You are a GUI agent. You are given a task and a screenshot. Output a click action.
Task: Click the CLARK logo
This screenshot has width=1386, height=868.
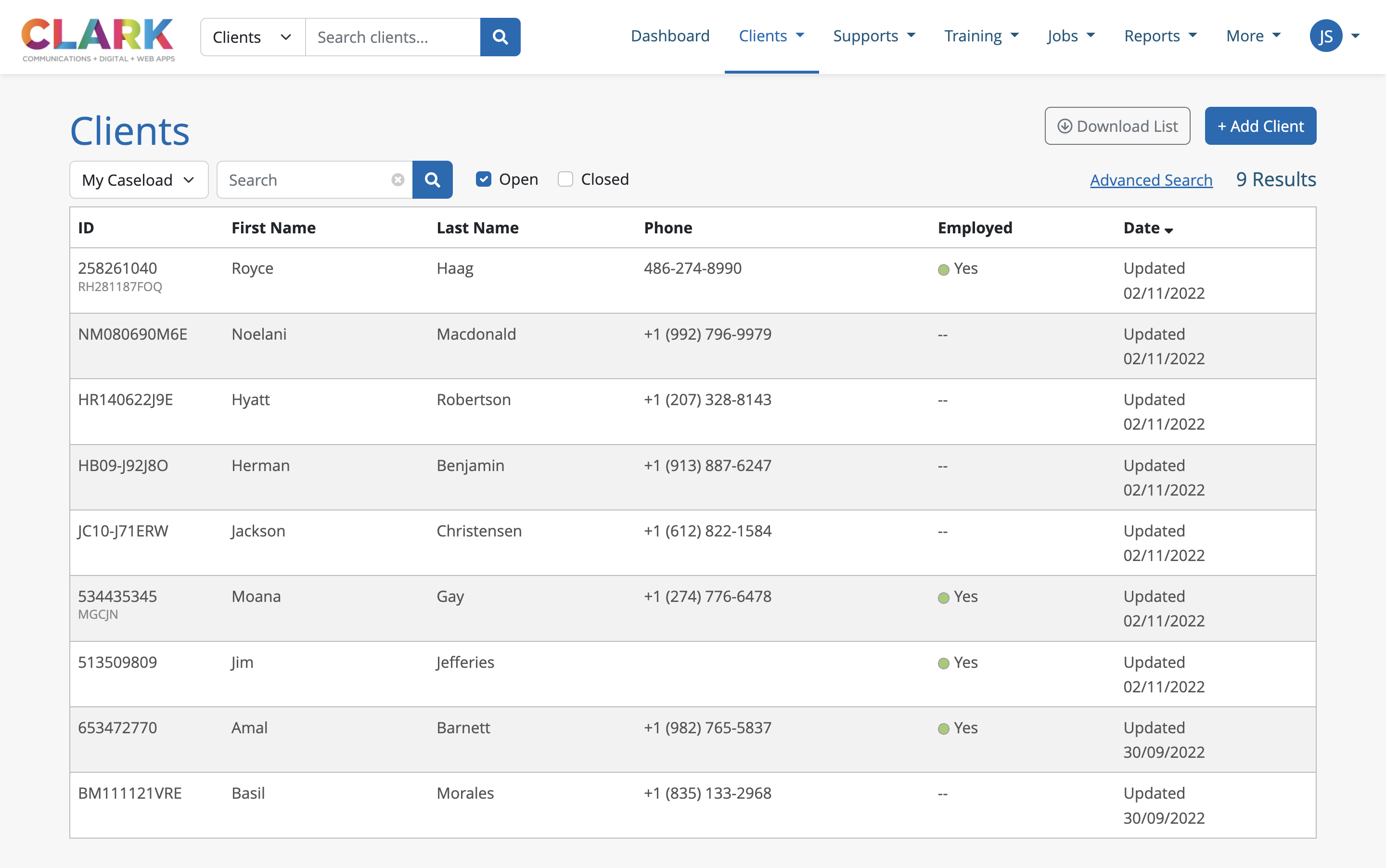pos(98,38)
